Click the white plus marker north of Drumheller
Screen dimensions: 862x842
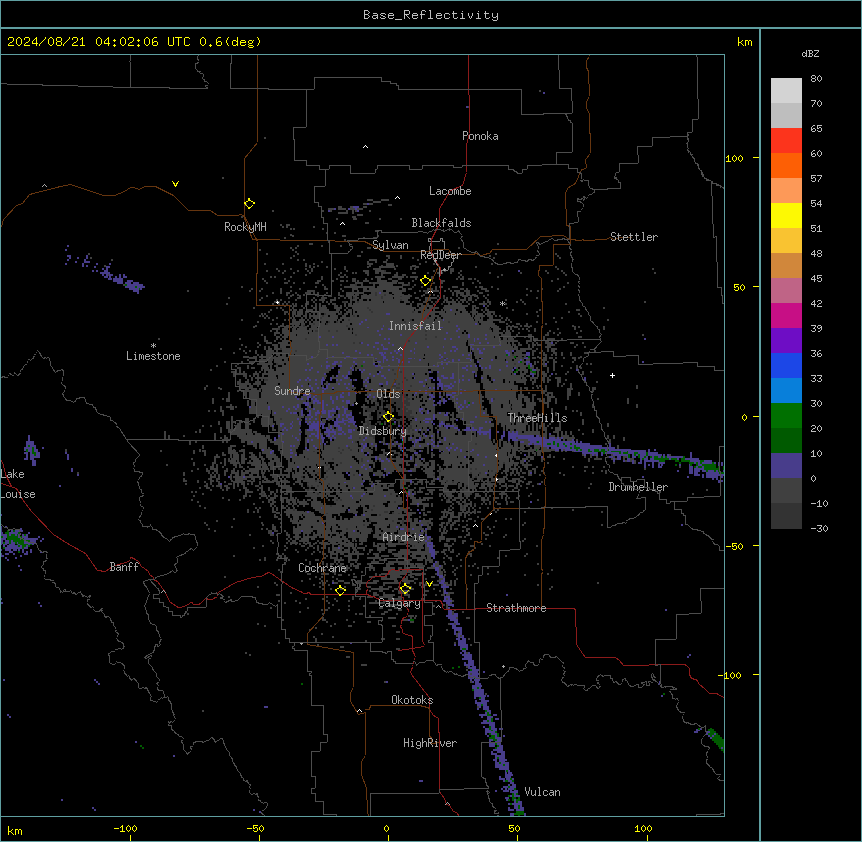click(x=612, y=375)
